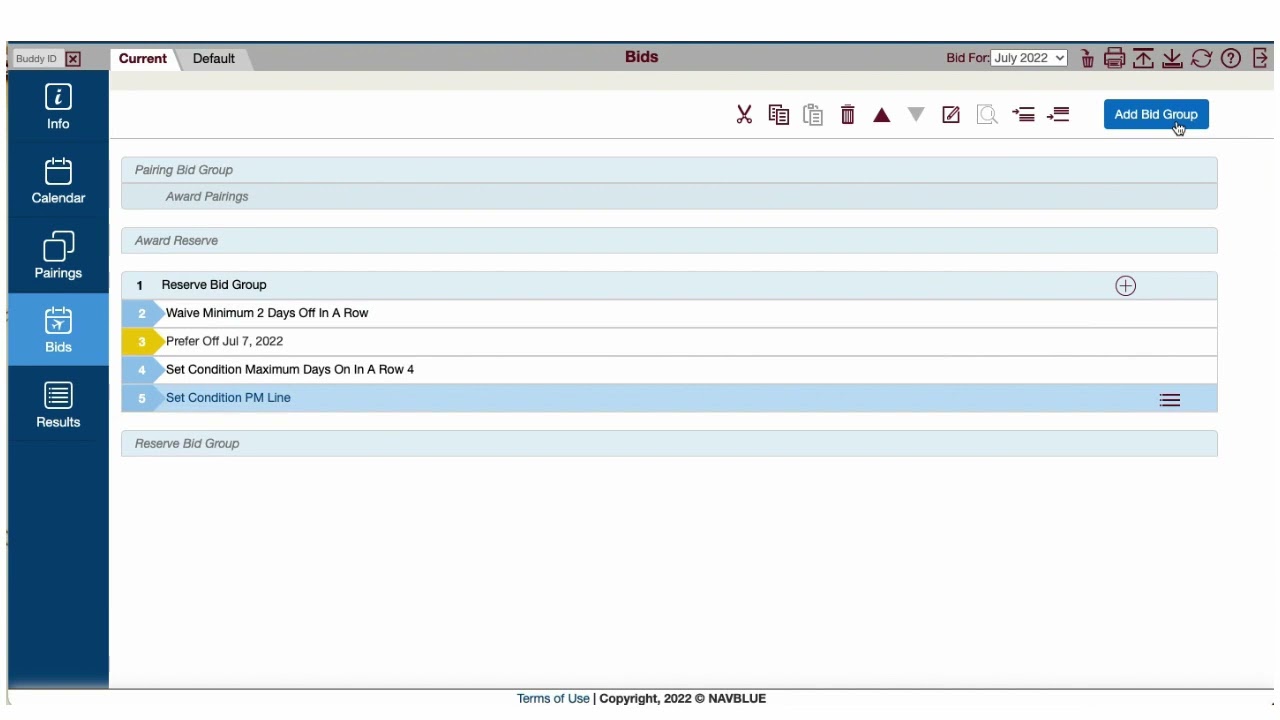1280x720 pixels.
Task: Click the header trash icon beside Bid For
Action: (x=1087, y=59)
